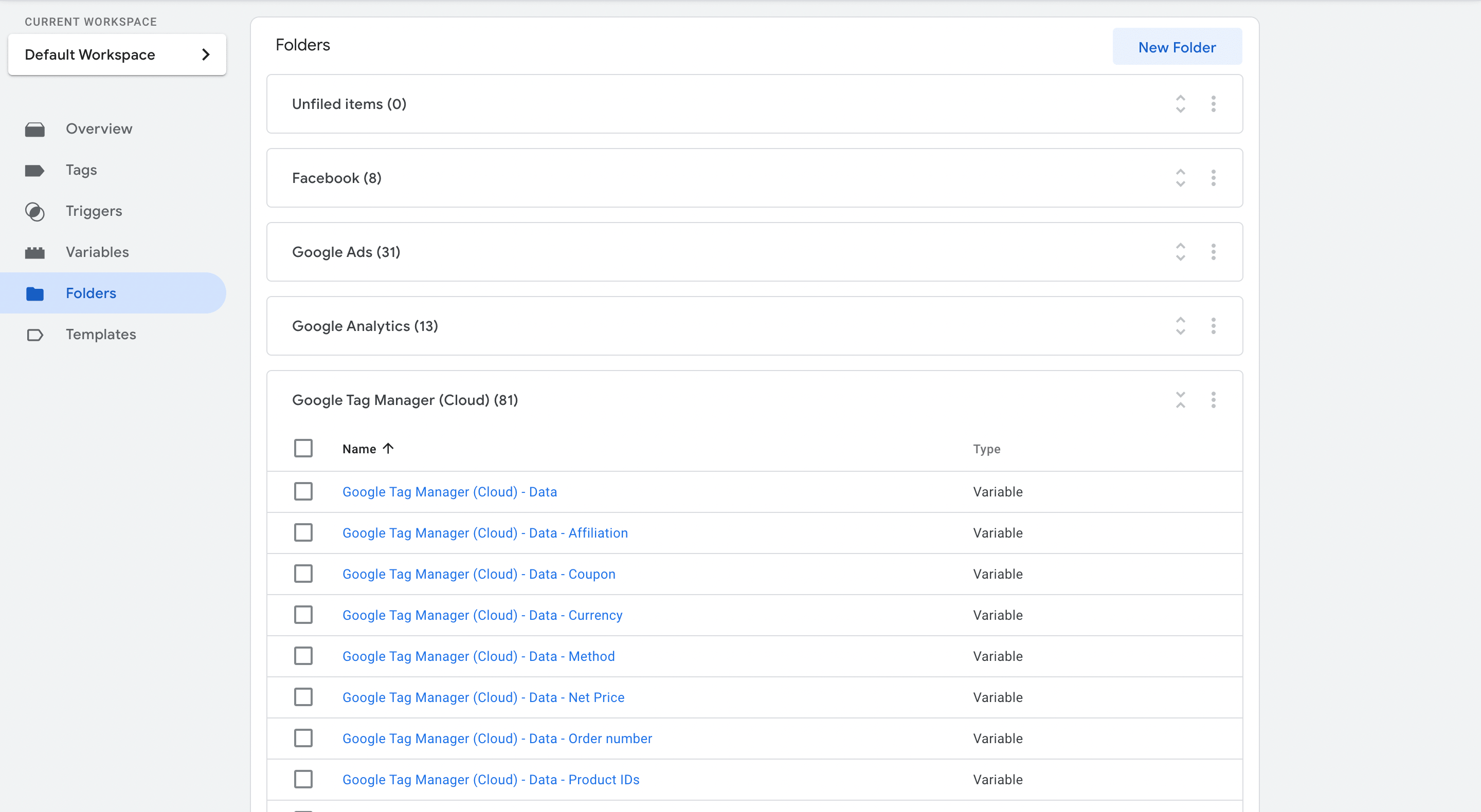Click the New Folder button

tap(1177, 47)
